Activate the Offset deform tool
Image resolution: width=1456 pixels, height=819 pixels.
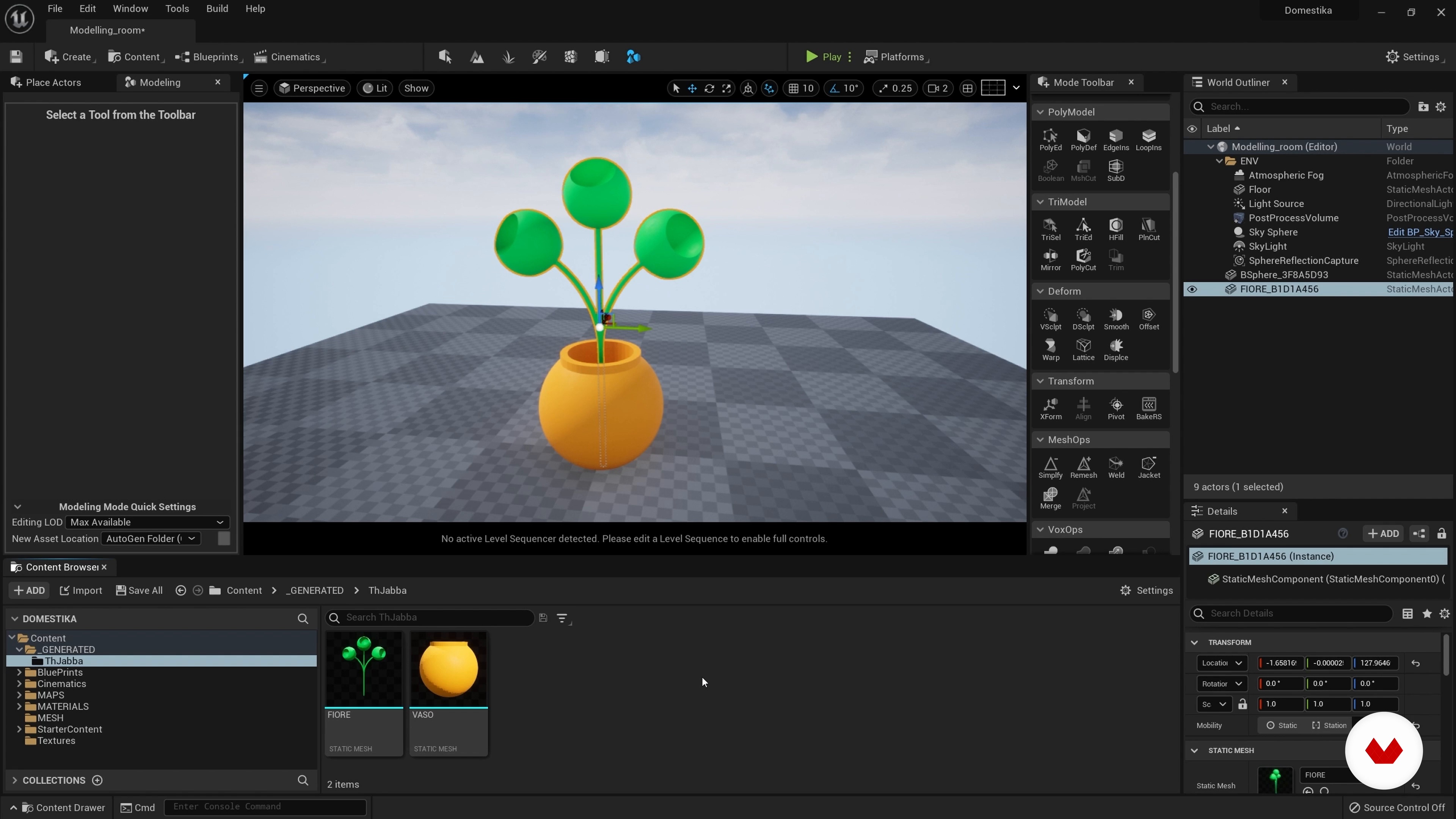point(1148,319)
